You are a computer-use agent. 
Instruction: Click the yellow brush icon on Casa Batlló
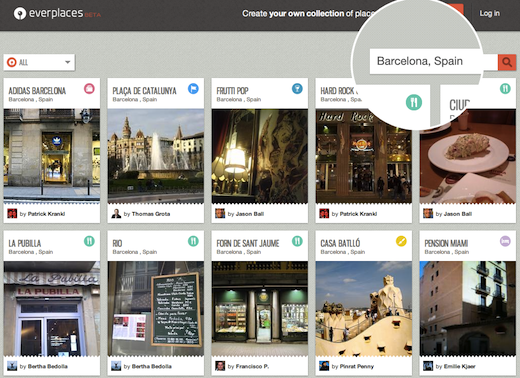[x=401, y=241]
